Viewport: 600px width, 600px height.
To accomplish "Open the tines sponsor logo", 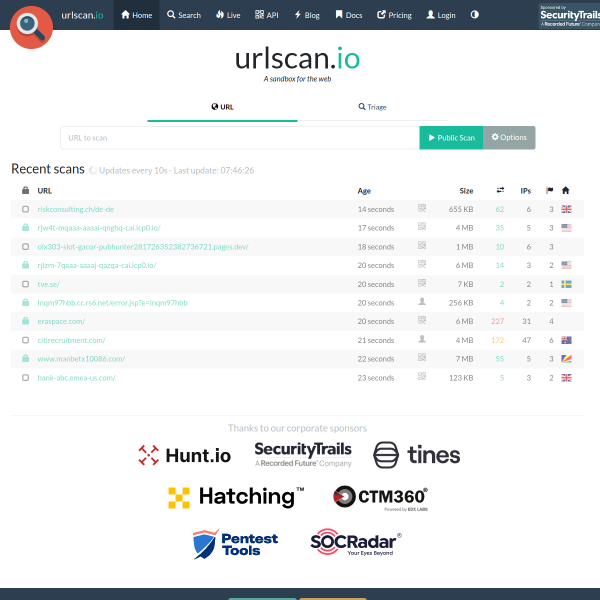I will coord(416,455).
